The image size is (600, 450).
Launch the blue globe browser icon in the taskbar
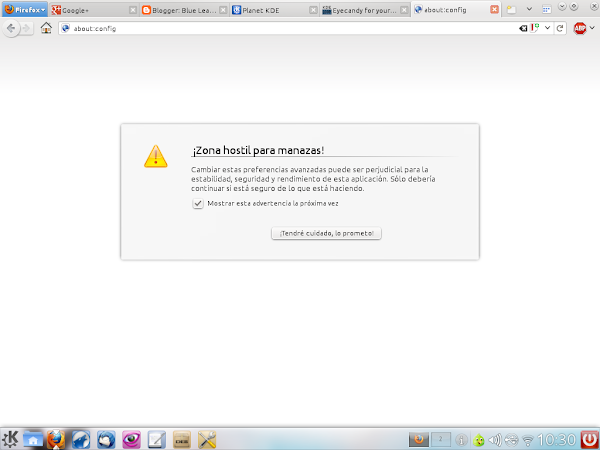point(81,439)
